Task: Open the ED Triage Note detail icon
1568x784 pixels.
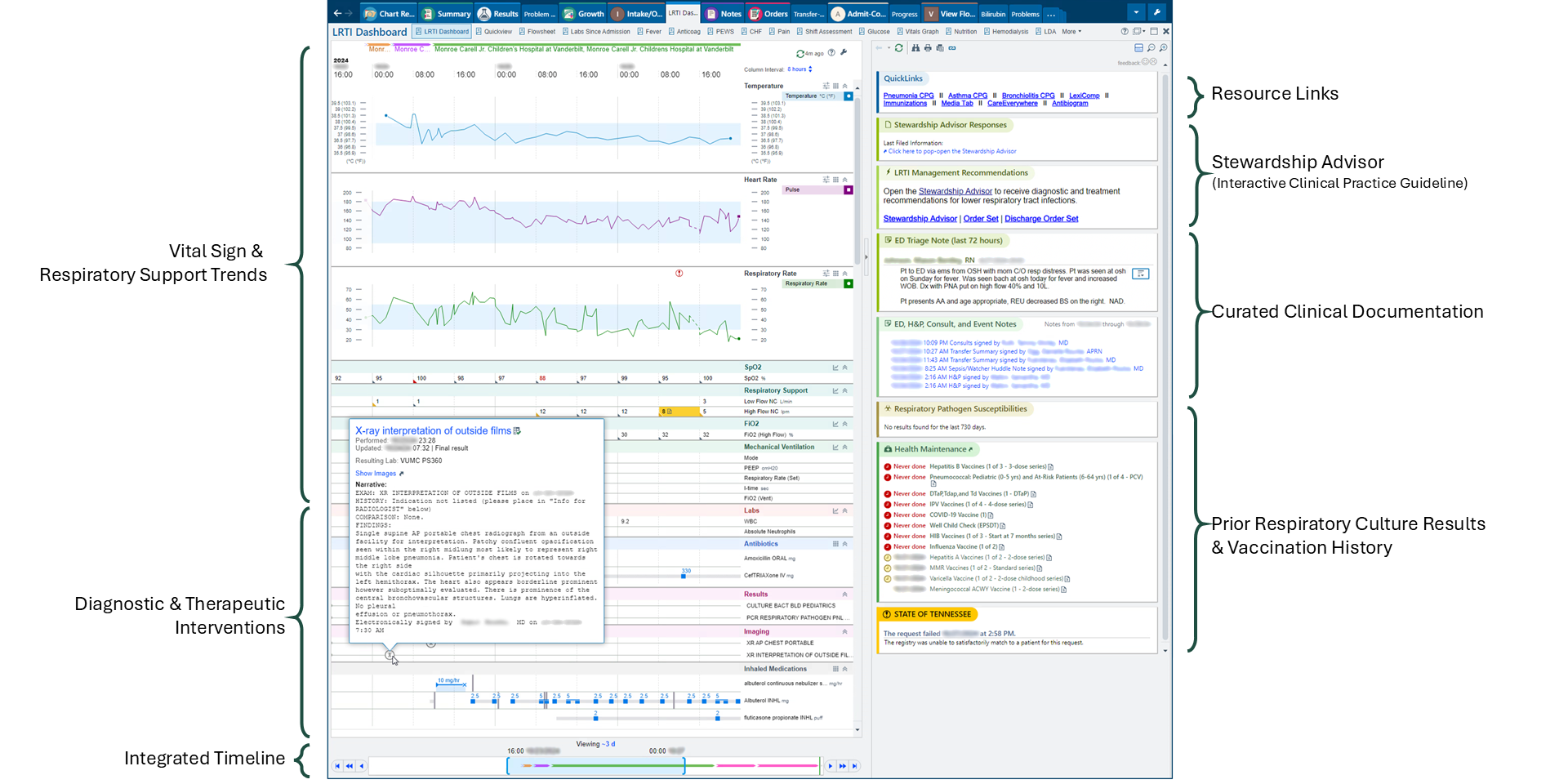Action: pyautogui.click(x=1141, y=274)
